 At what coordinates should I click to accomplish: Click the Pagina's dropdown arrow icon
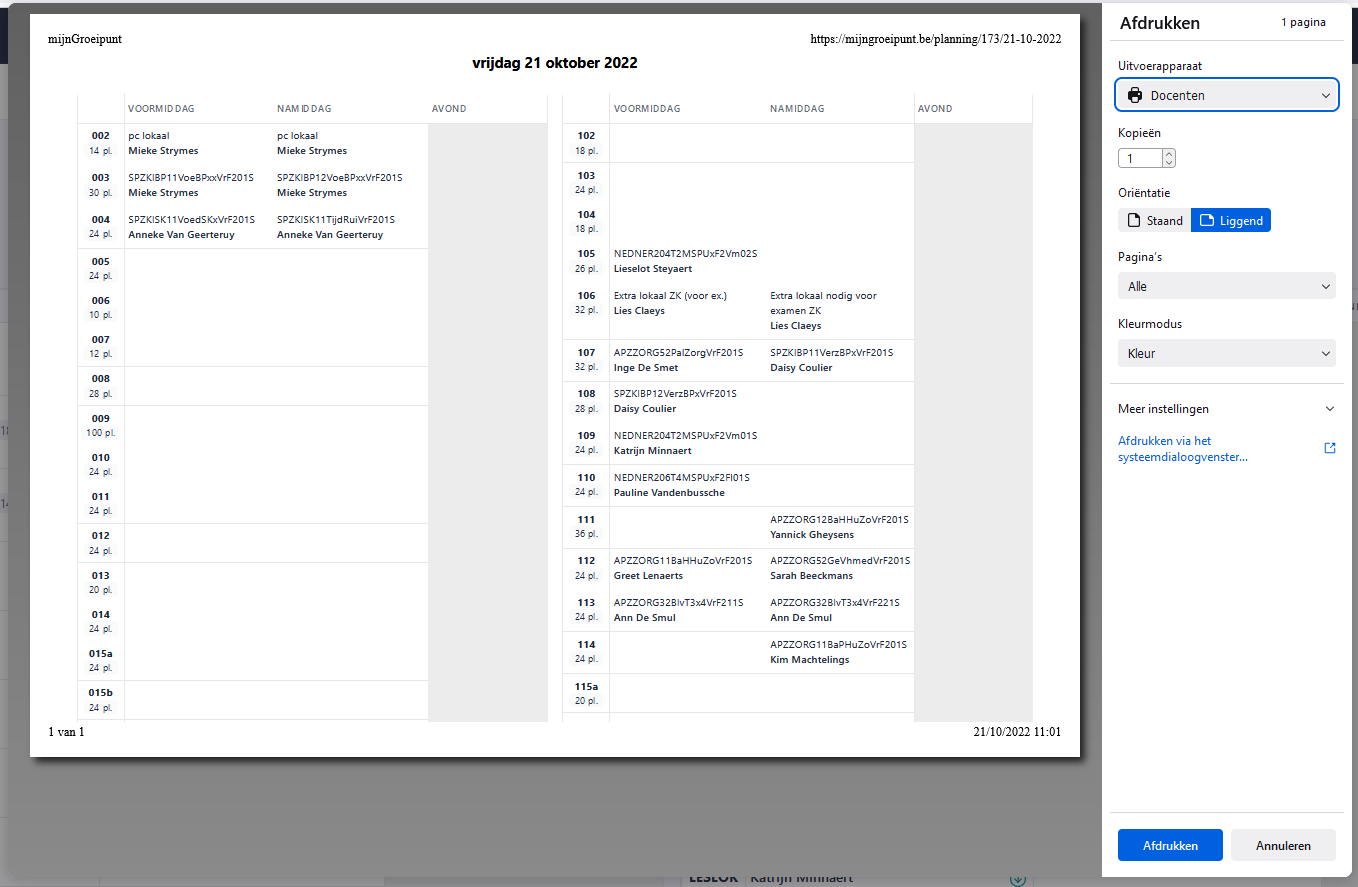coord(1327,286)
